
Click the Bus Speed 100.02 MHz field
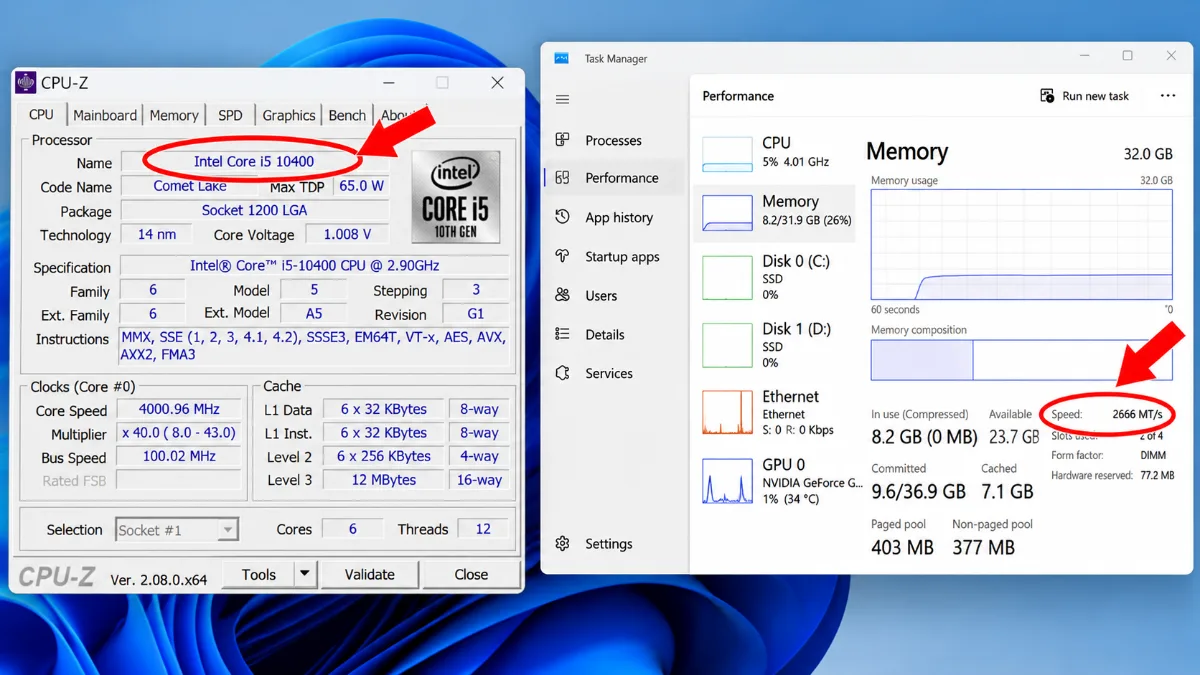pyautogui.click(x=180, y=456)
